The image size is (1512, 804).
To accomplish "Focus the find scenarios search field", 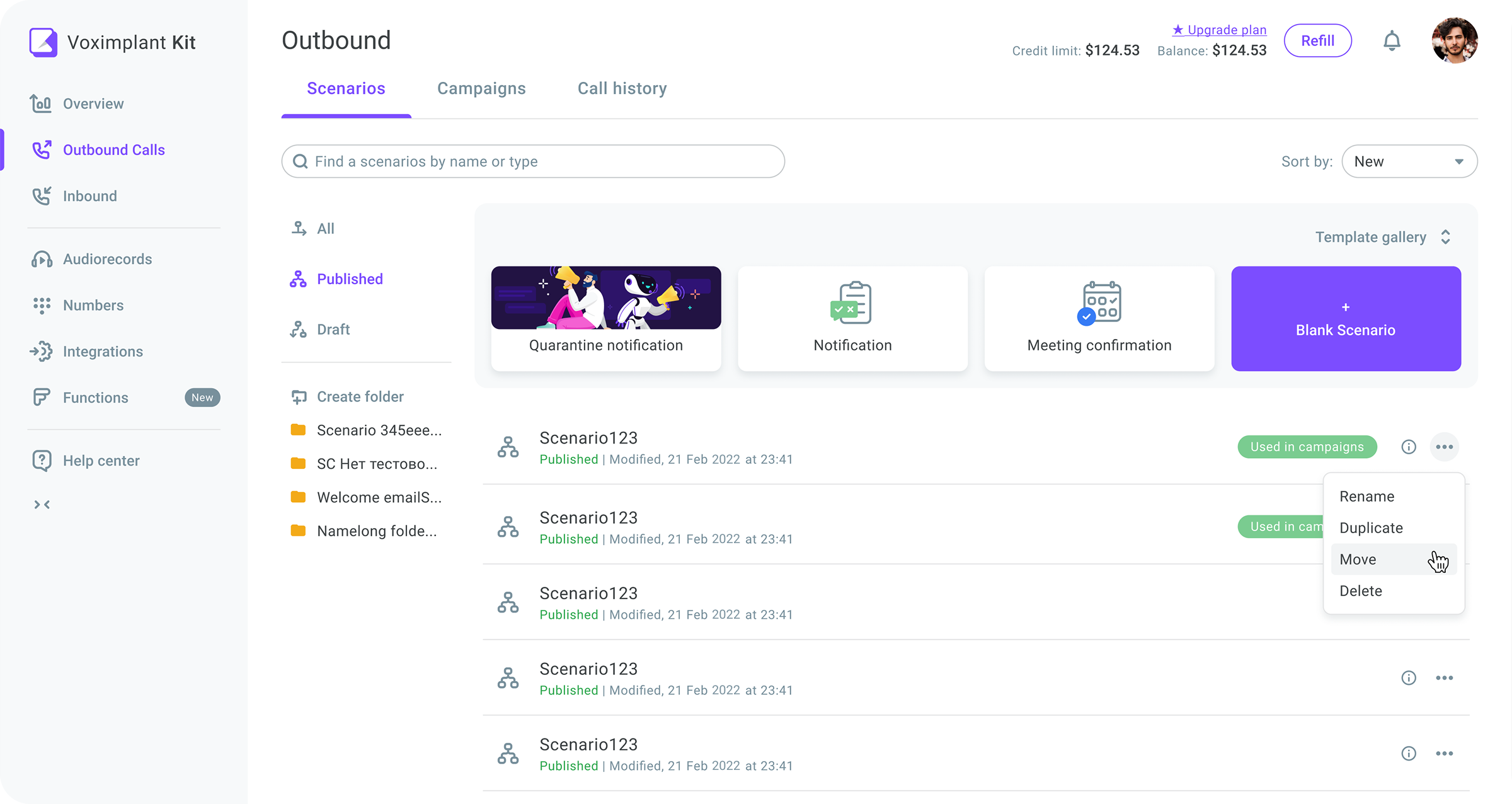I will pos(533,161).
